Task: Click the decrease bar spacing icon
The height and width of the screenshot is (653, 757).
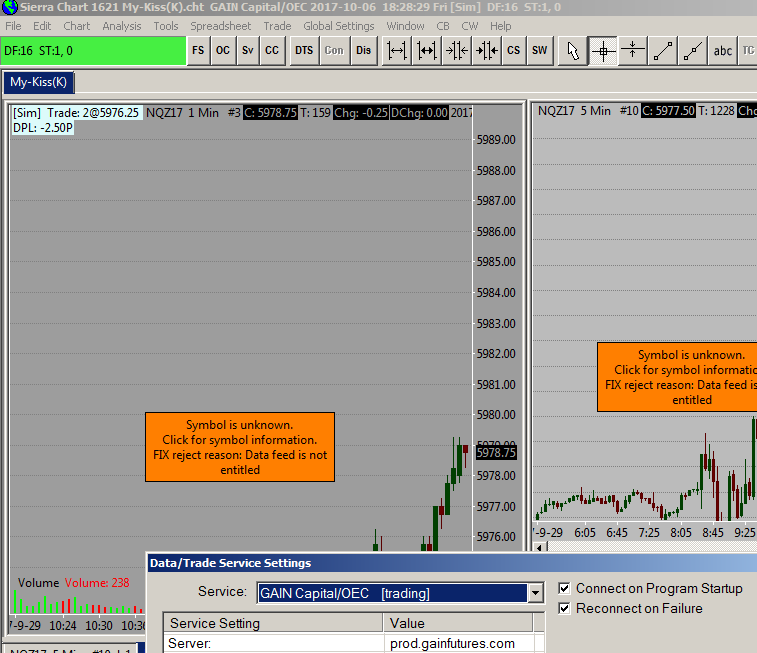Action: click(x=427, y=51)
